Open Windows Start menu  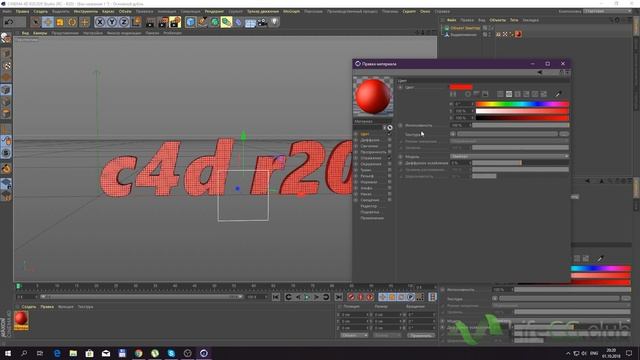(8, 353)
